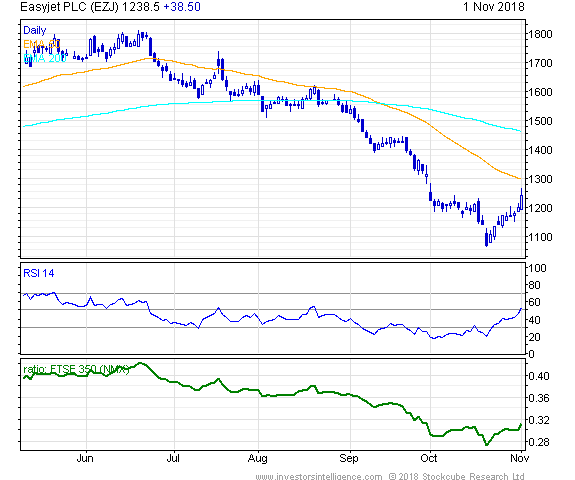Click the orange 'EMA 40' legend label
Image resolution: width=575 pixels, height=480 pixels.
(41, 44)
